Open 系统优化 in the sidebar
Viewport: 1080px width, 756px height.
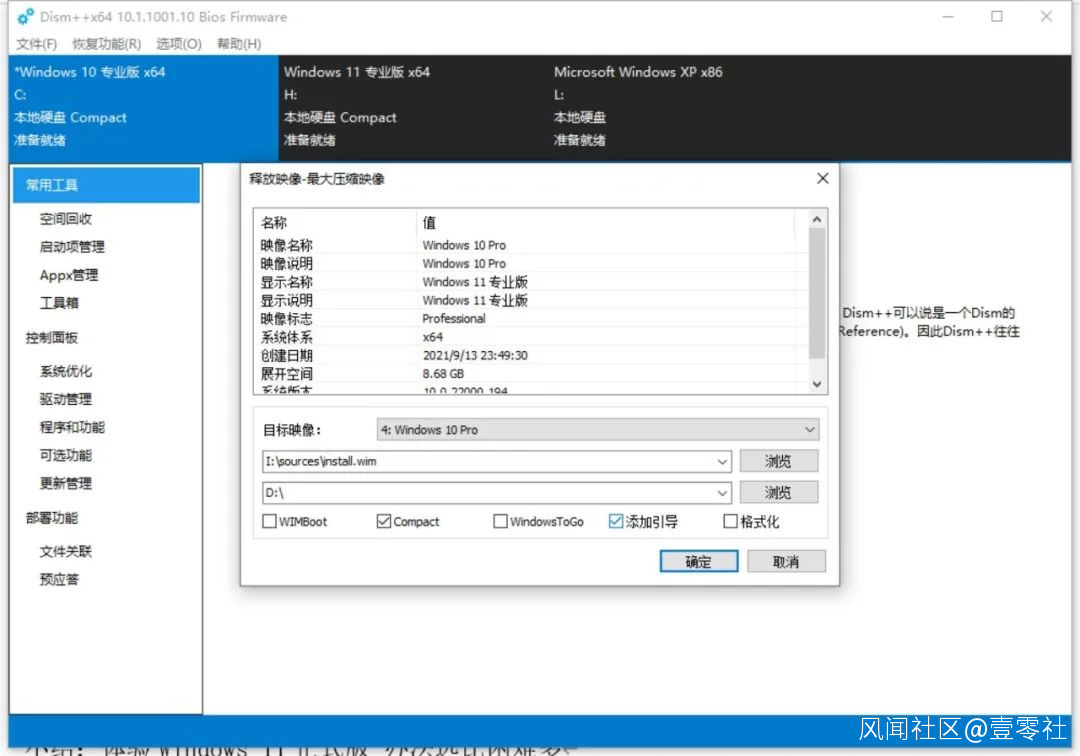[x=66, y=371]
